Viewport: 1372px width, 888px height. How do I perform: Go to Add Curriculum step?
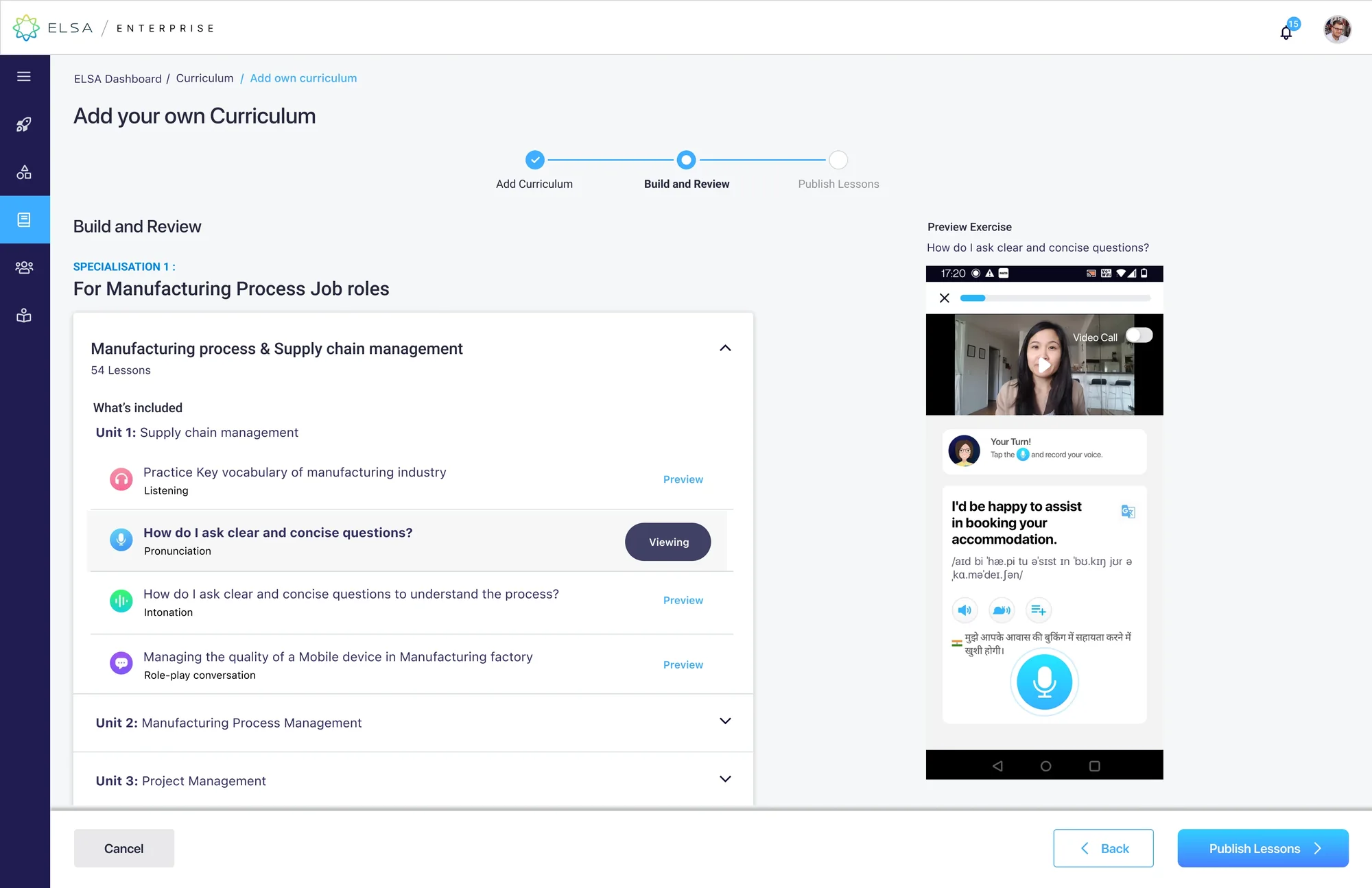tap(535, 160)
